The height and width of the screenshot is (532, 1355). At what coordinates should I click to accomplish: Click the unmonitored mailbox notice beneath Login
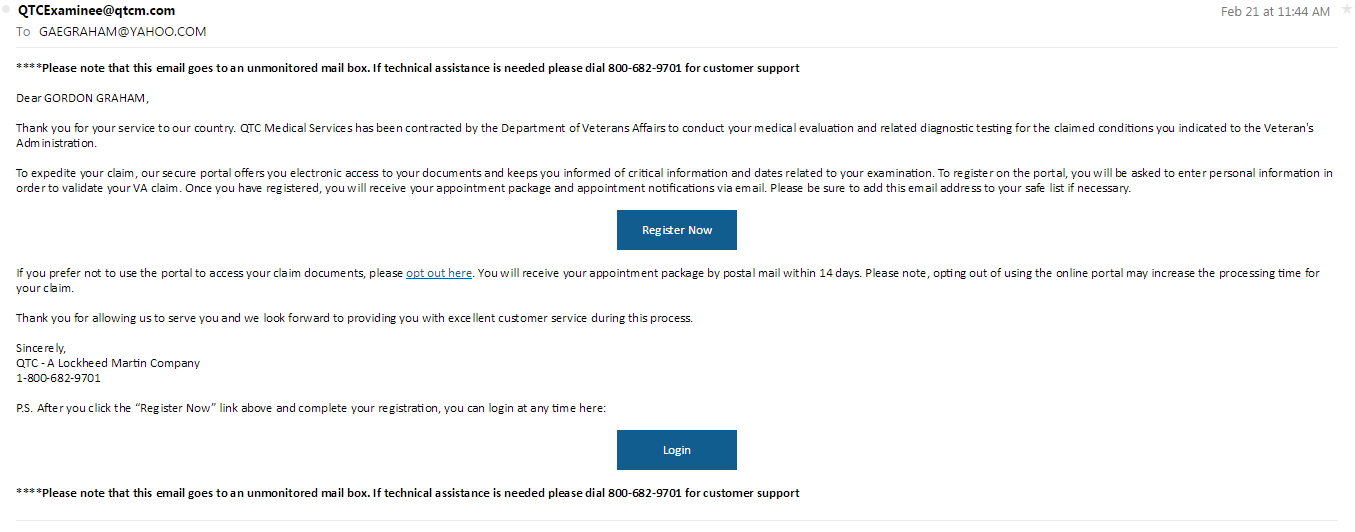[408, 493]
